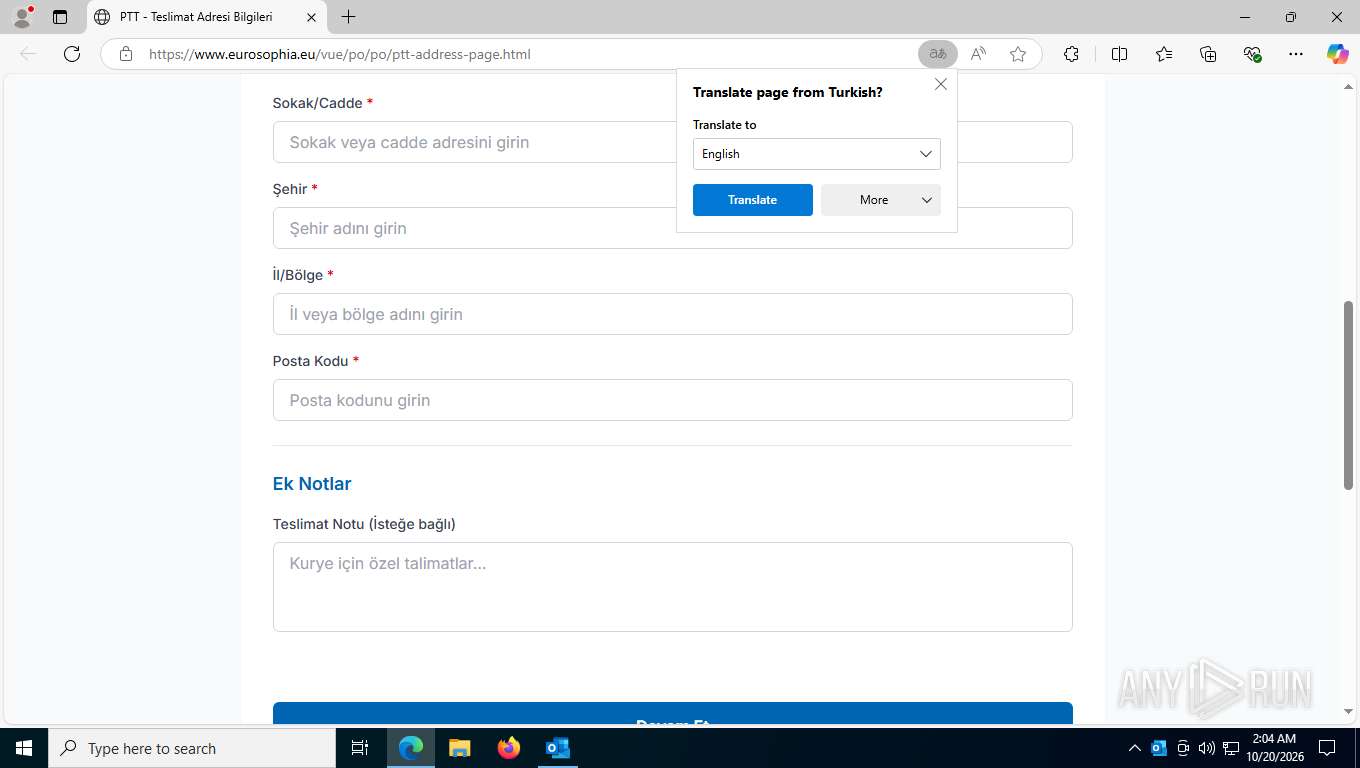The image size is (1360, 768).
Task: Open Extensions puzzle icon
Action: 1071,54
